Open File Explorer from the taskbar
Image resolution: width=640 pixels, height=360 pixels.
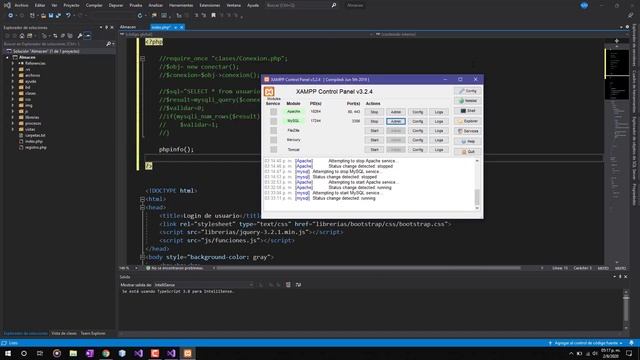(73, 353)
